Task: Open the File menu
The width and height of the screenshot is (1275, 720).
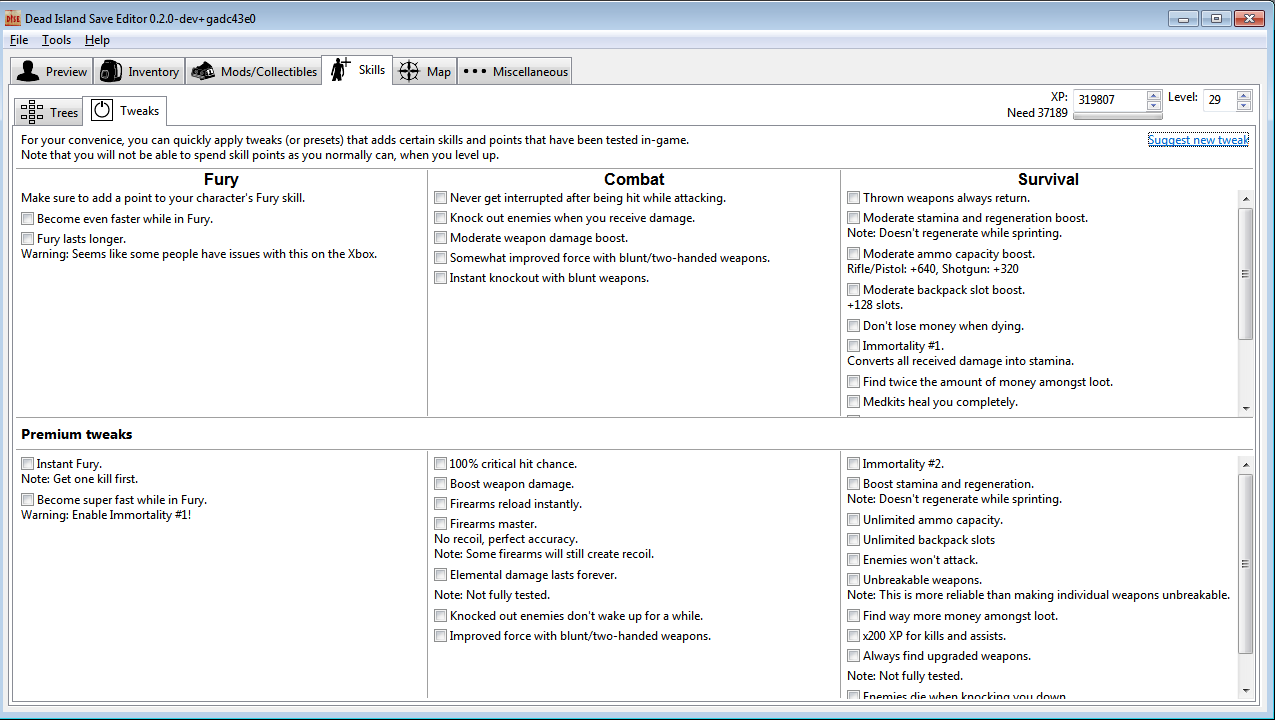Action: click(19, 40)
